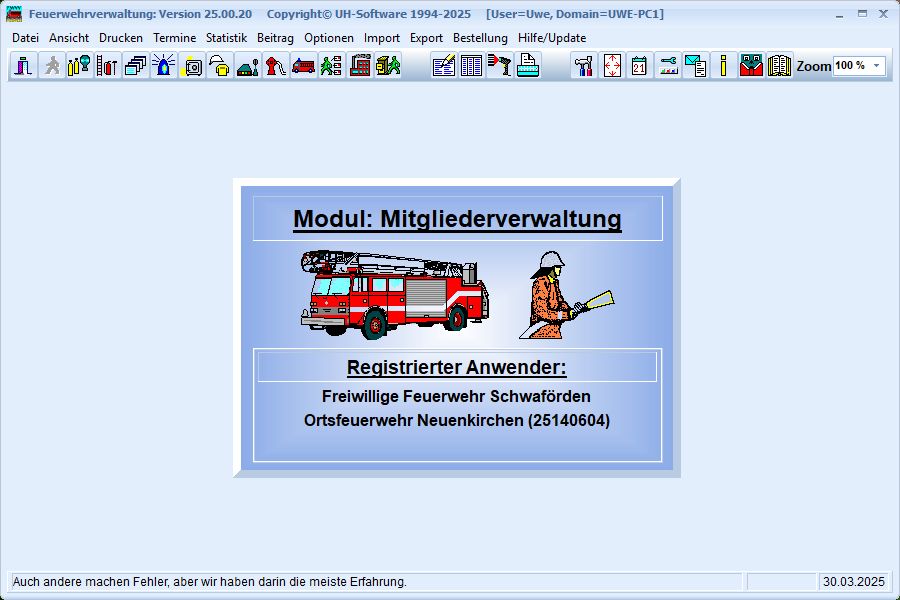Image resolution: width=900 pixels, height=600 pixels.
Task: Click the stacked windows toolbar icon
Action: [x=135, y=65]
